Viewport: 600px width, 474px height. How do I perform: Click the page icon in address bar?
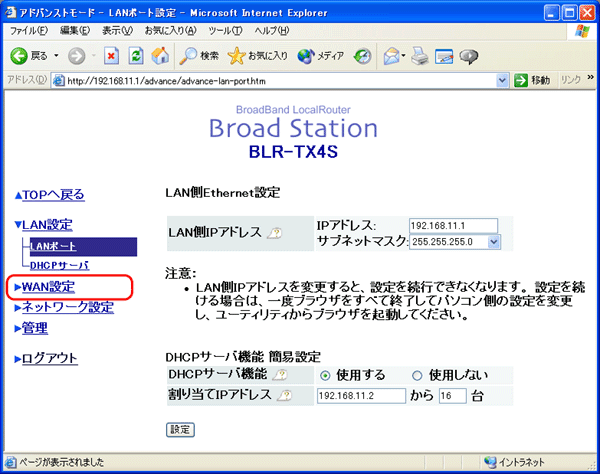(59, 81)
